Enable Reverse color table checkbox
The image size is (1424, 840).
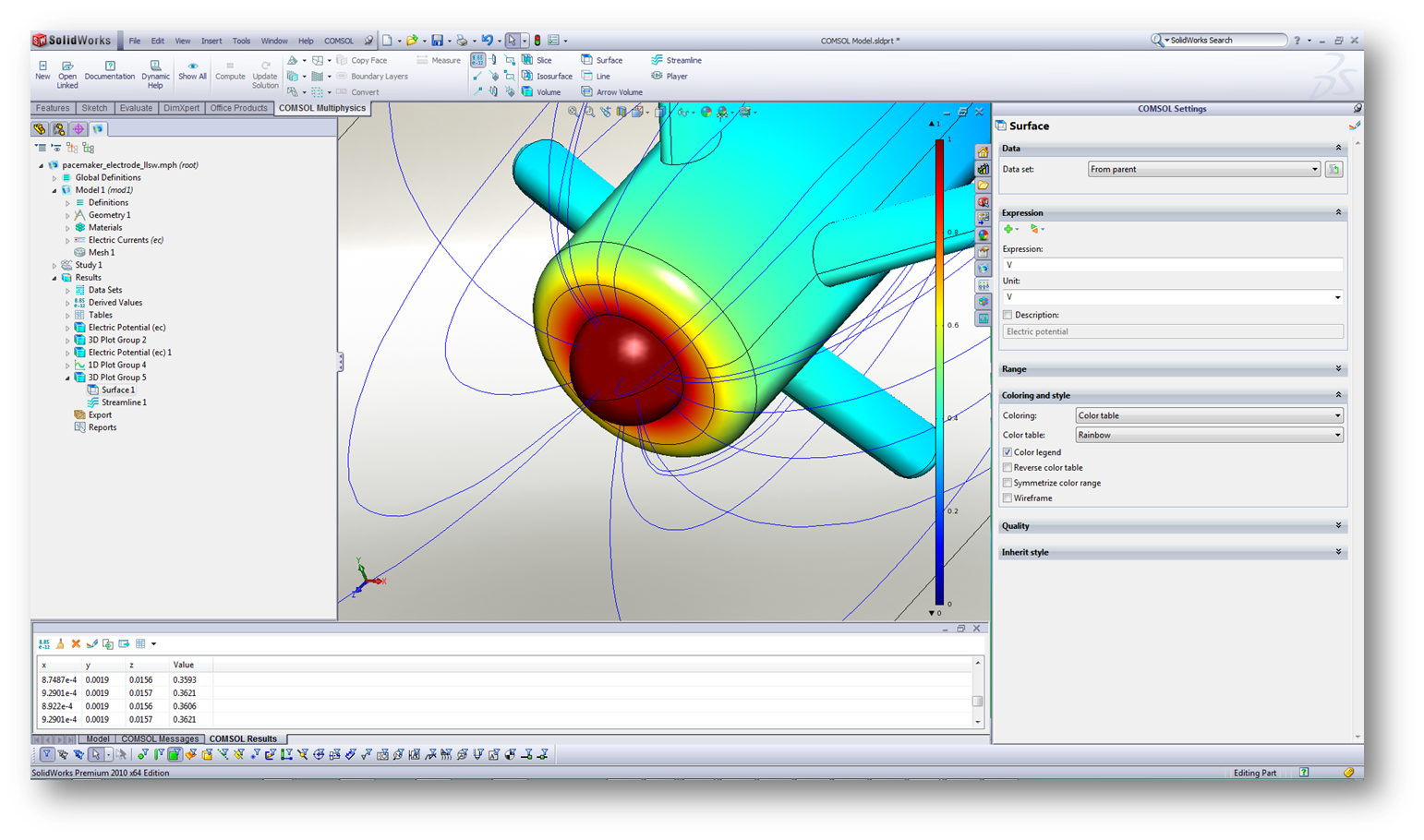tap(1008, 467)
